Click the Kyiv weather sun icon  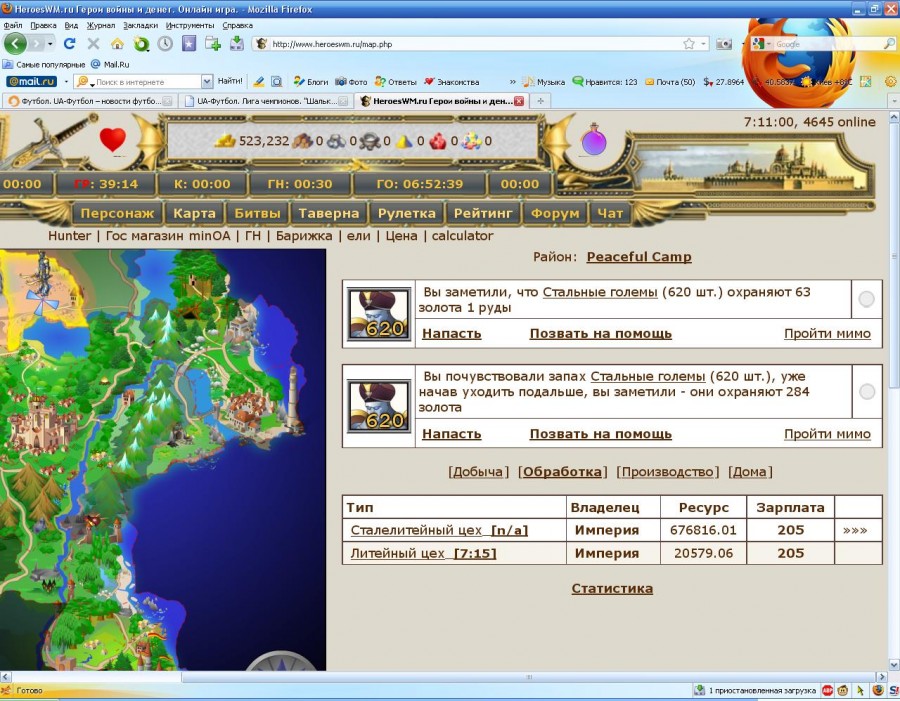pos(808,82)
